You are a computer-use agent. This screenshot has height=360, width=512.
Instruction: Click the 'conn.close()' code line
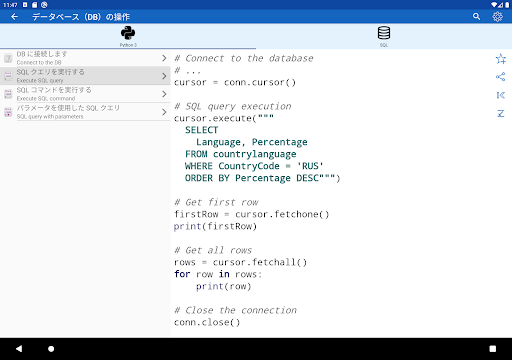[207, 322]
